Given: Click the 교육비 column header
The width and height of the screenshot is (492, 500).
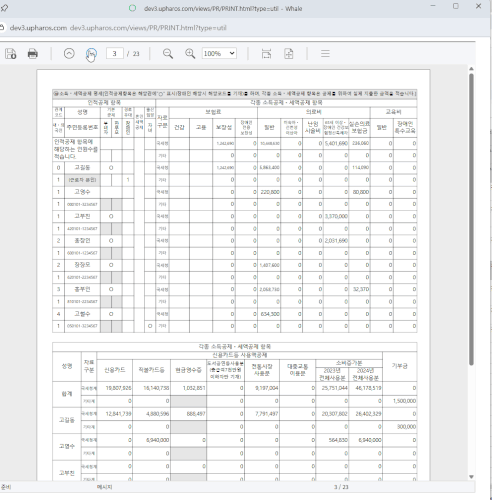Looking at the screenshot, I should coord(393,112).
